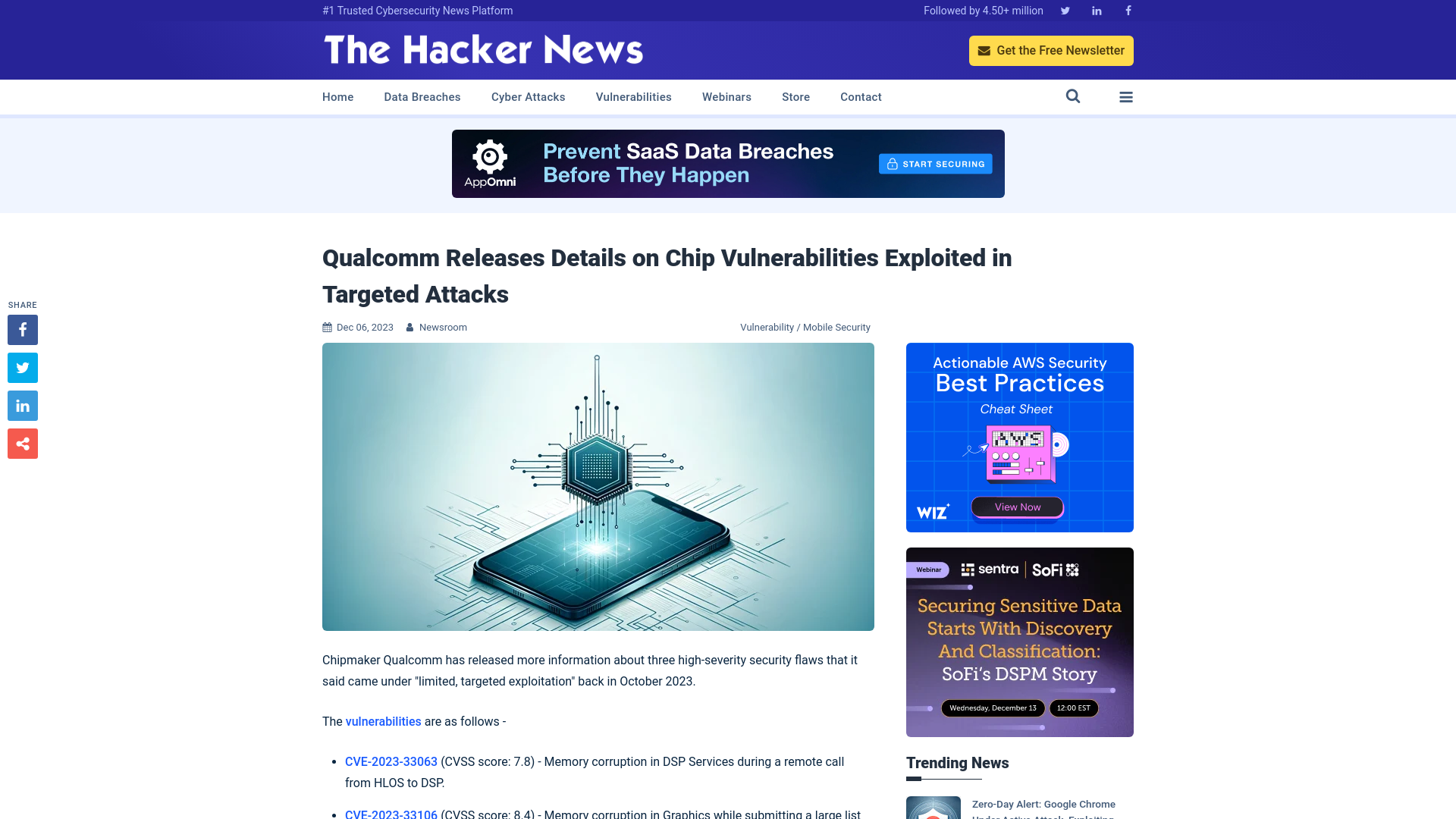Expand the Cyber Attacks menu item
Screen dimensions: 1456x819
point(528,97)
